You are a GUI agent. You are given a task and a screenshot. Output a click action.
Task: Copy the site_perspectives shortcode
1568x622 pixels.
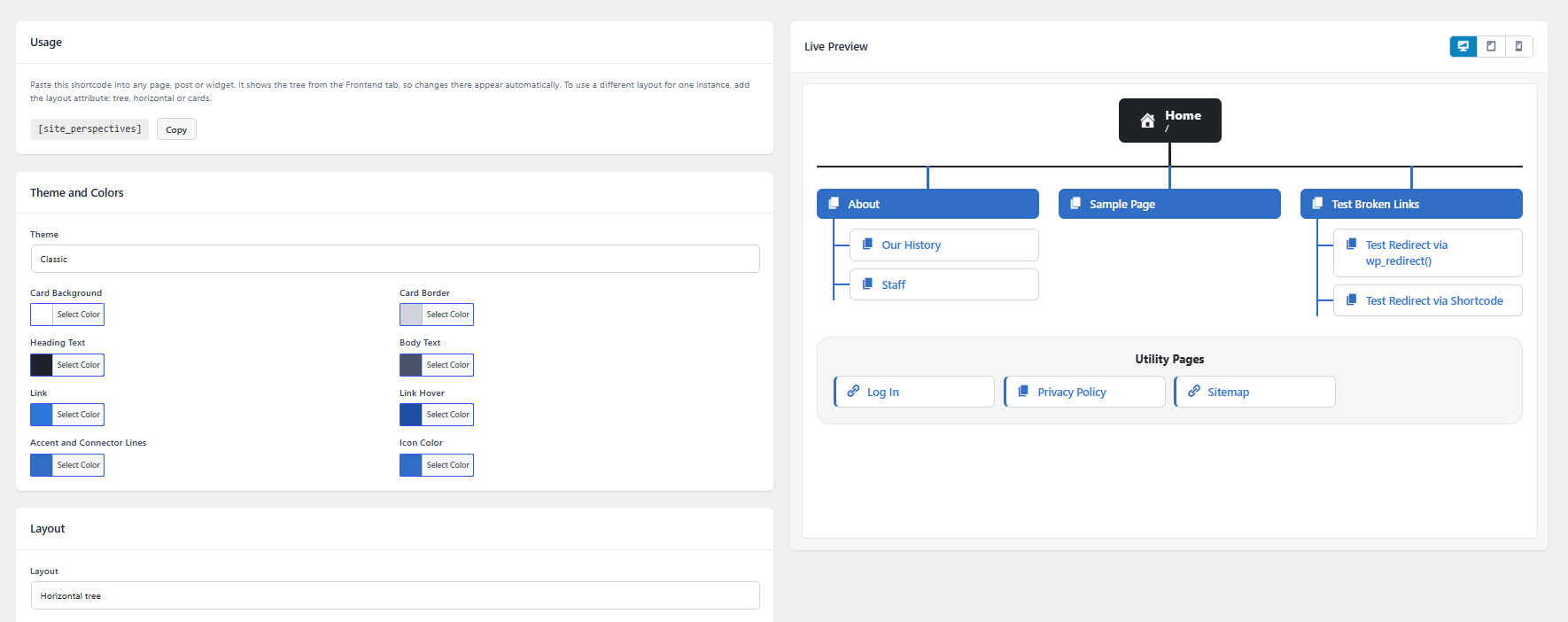tap(176, 129)
